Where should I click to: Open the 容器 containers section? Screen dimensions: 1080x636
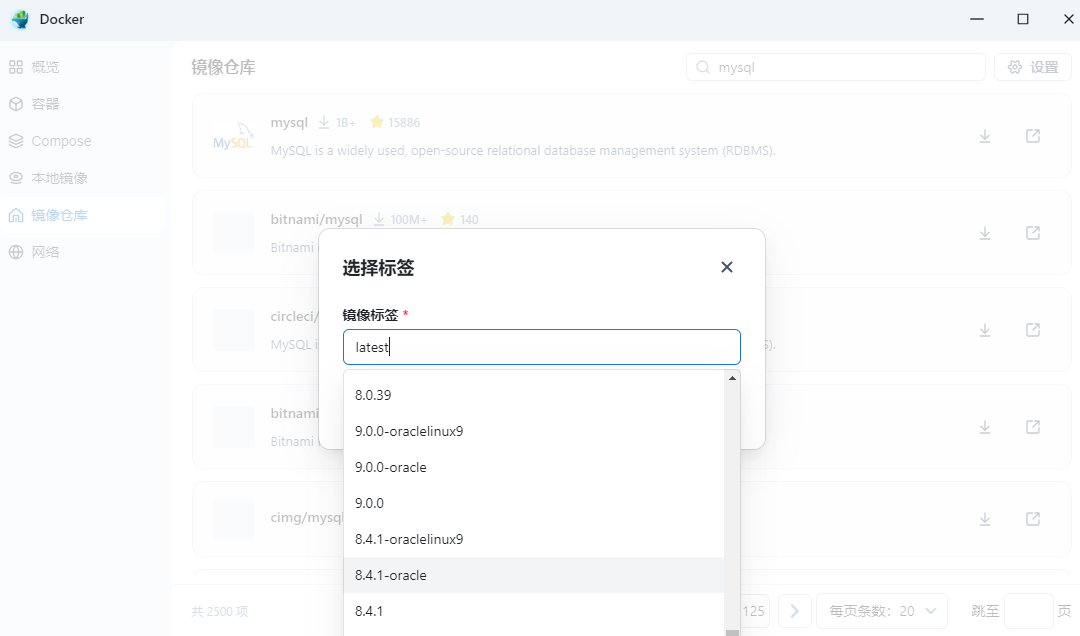tap(81, 104)
